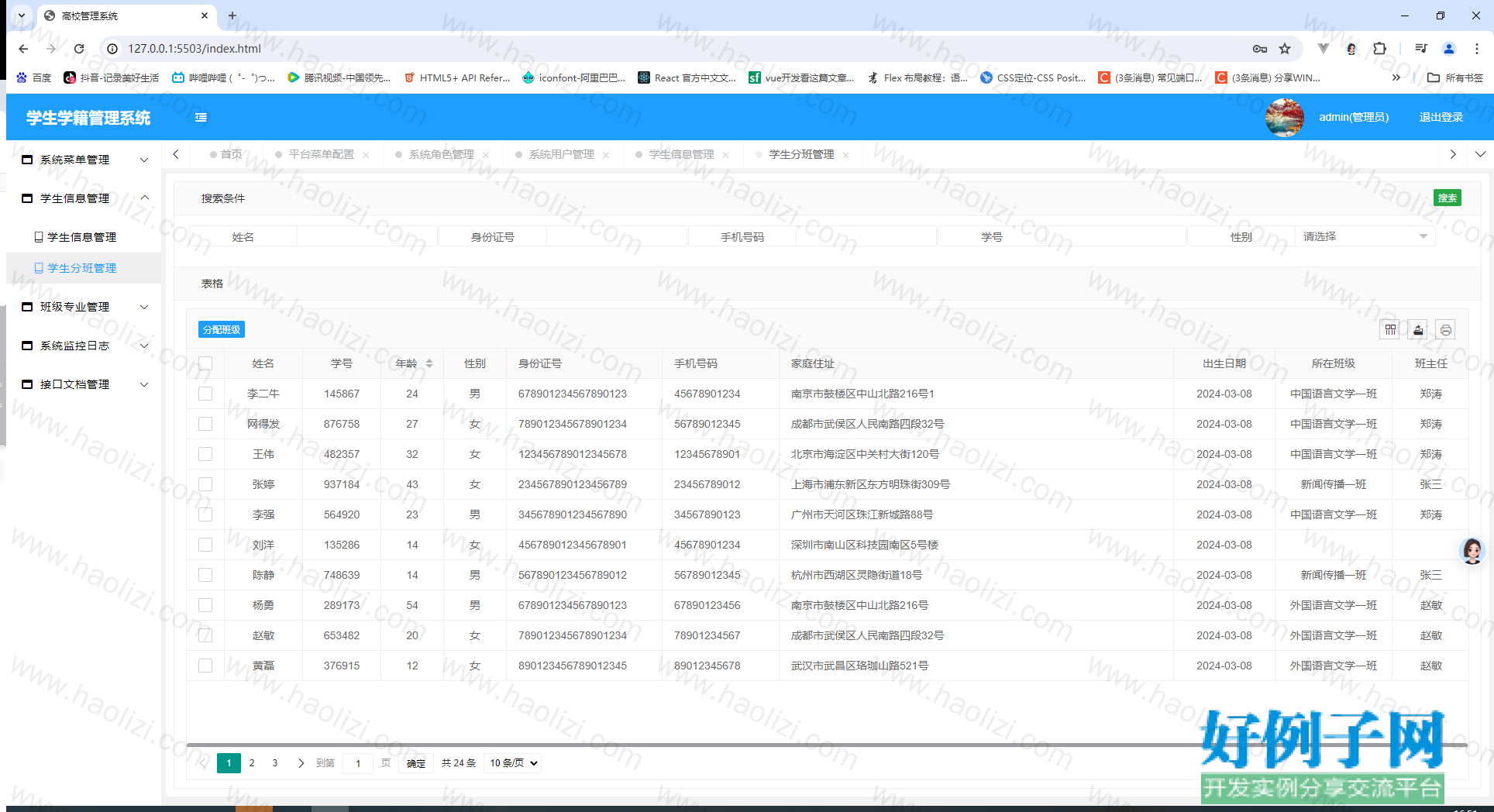Check the row for 网得发

pos(205,424)
